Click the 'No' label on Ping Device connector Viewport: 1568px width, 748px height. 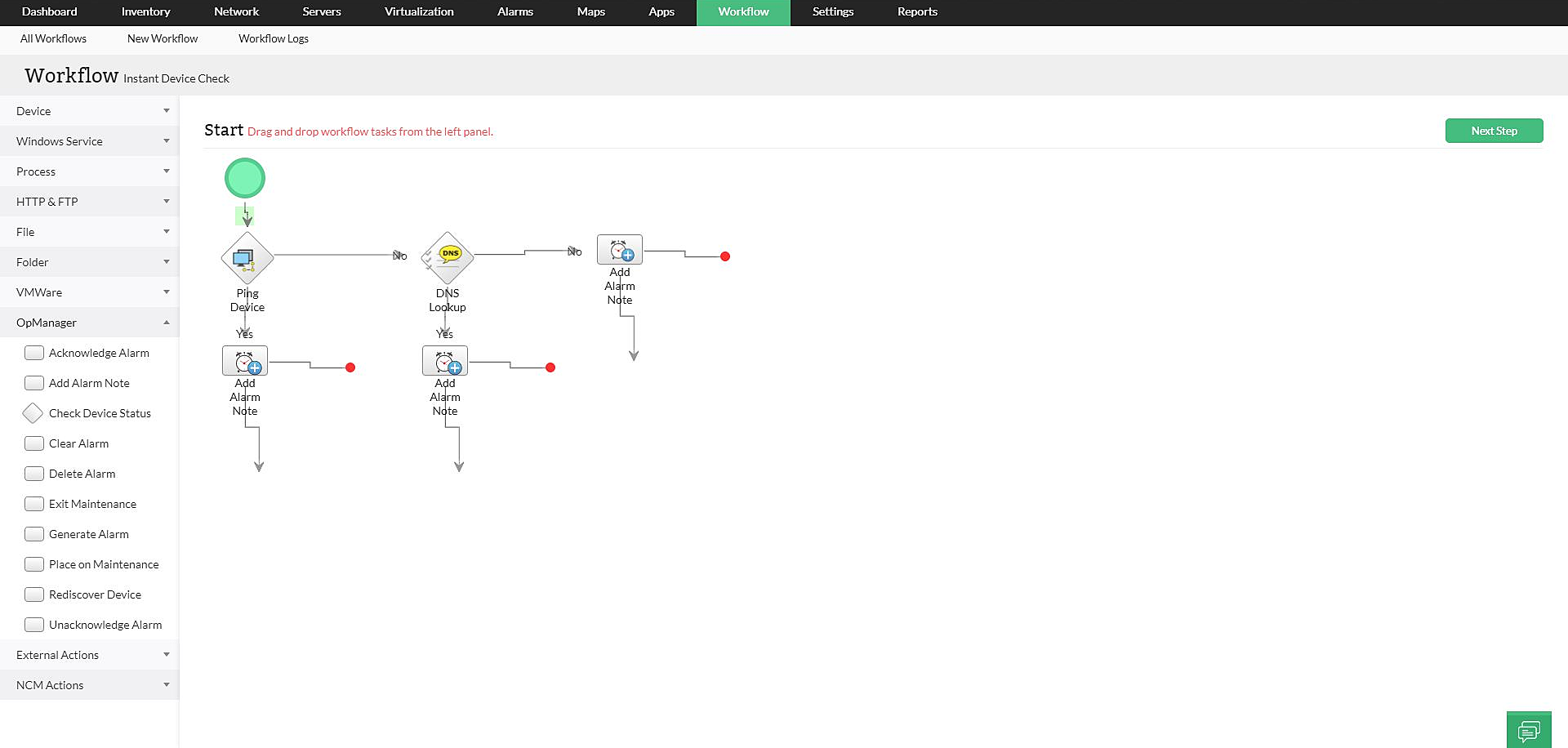pos(400,256)
